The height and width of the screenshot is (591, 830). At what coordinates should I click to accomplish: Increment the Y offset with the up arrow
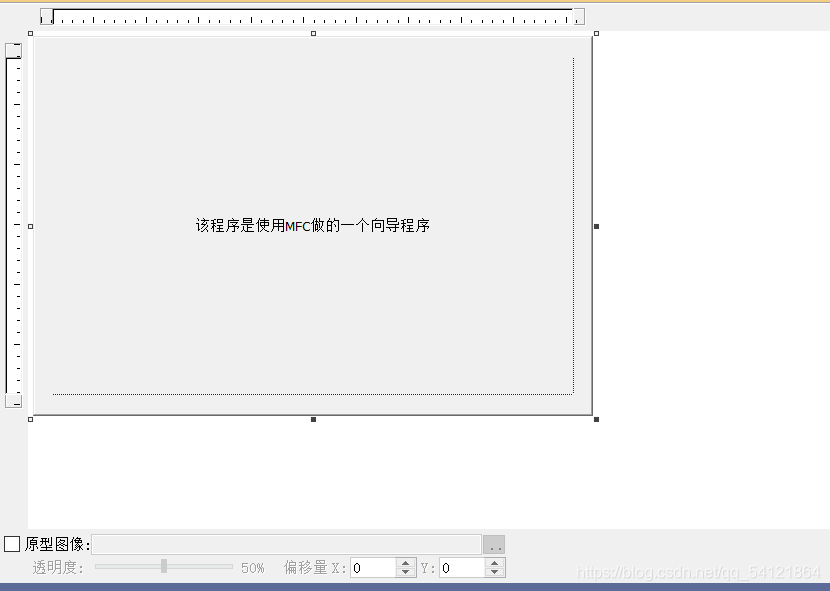click(x=494, y=561)
